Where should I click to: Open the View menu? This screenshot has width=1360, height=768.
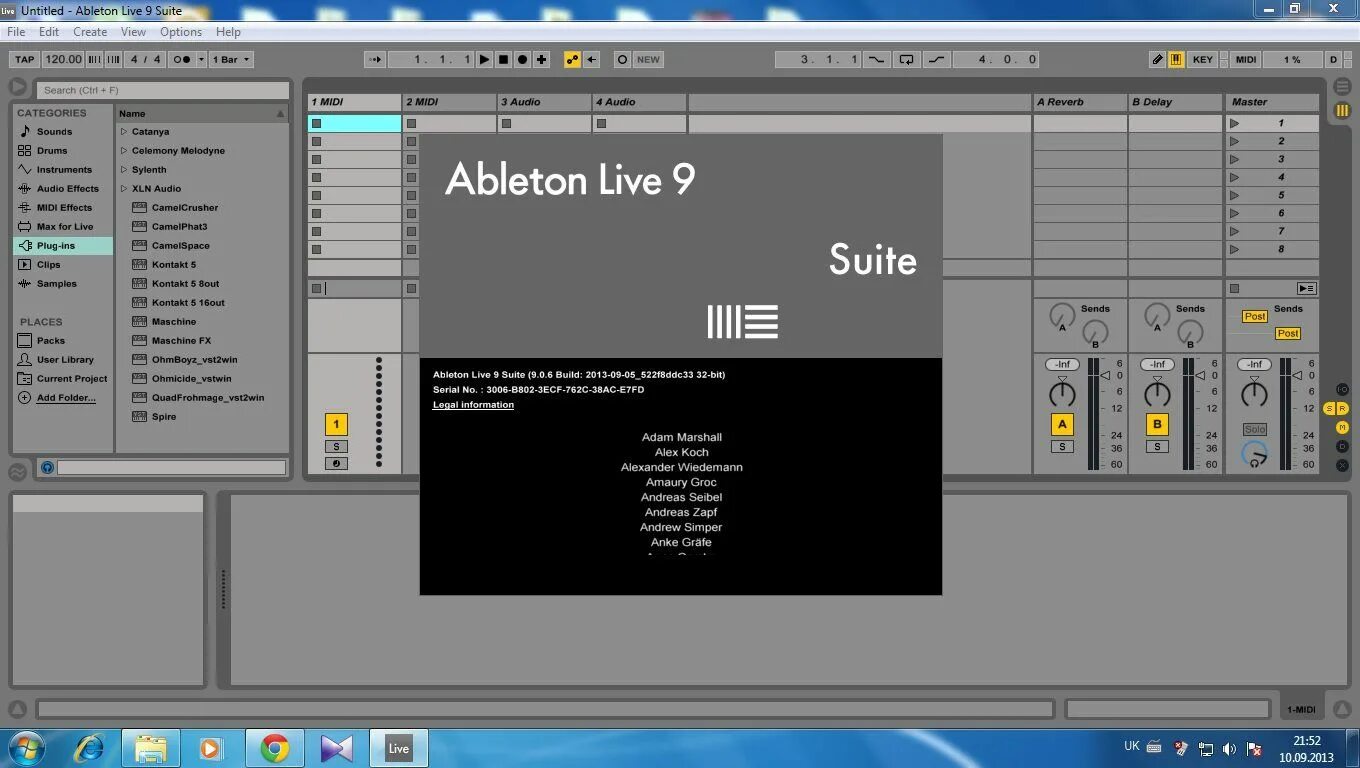(133, 32)
